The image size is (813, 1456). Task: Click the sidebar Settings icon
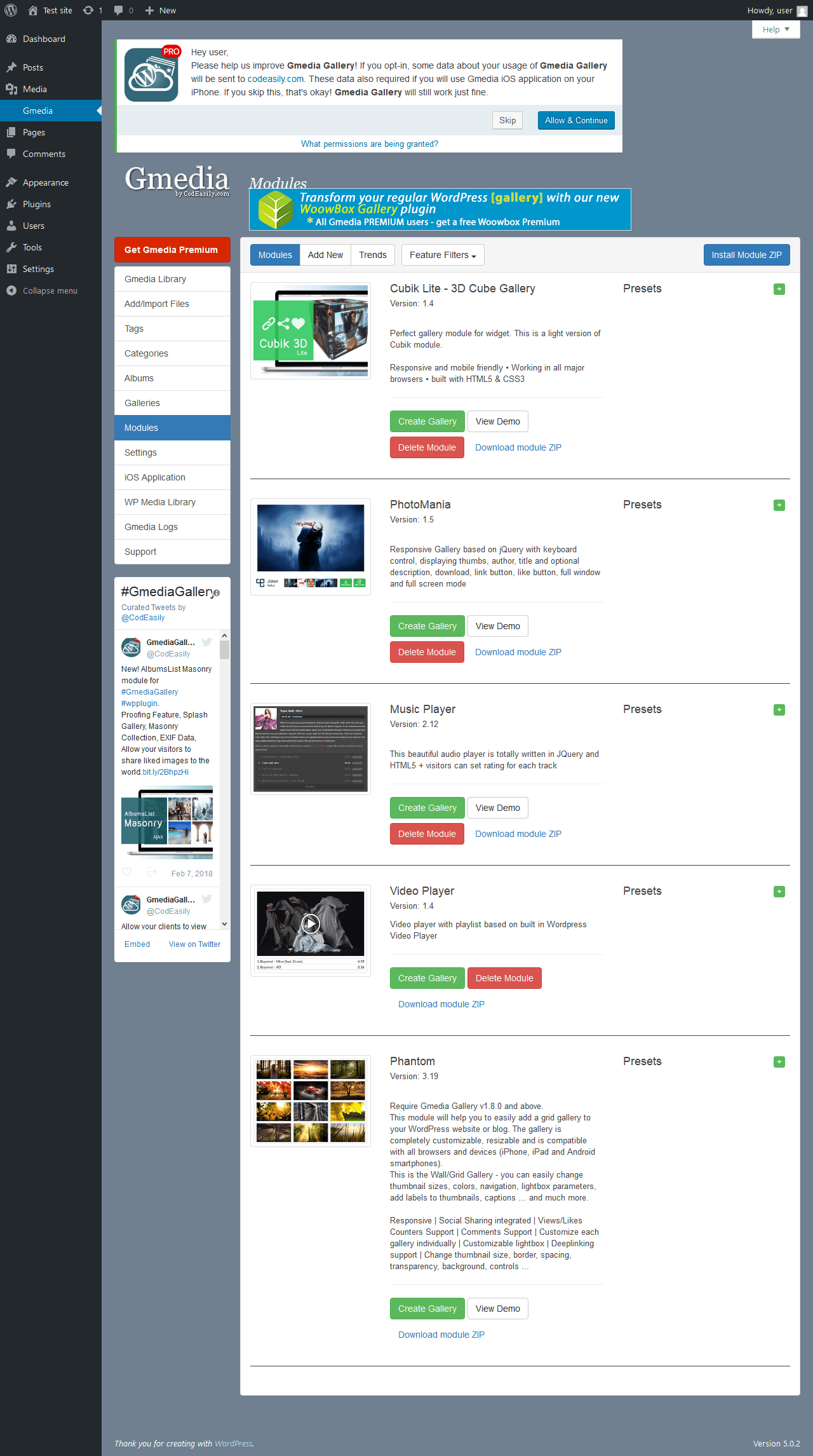pos(11,269)
